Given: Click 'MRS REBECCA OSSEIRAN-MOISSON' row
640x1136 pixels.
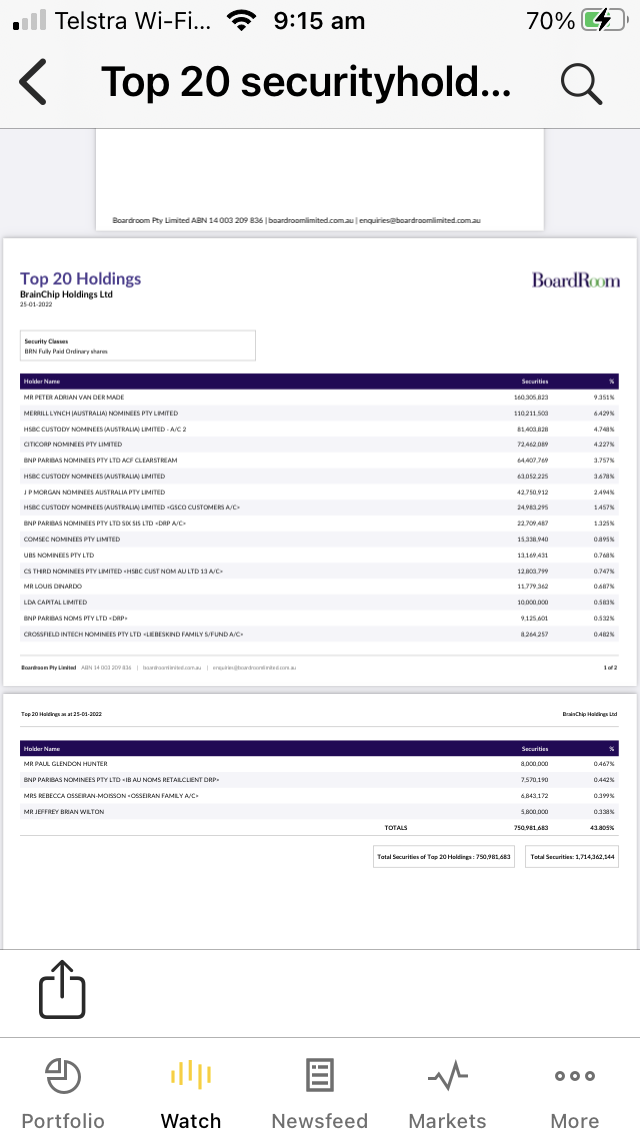Looking at the screenshot, I should pos(319,795).
